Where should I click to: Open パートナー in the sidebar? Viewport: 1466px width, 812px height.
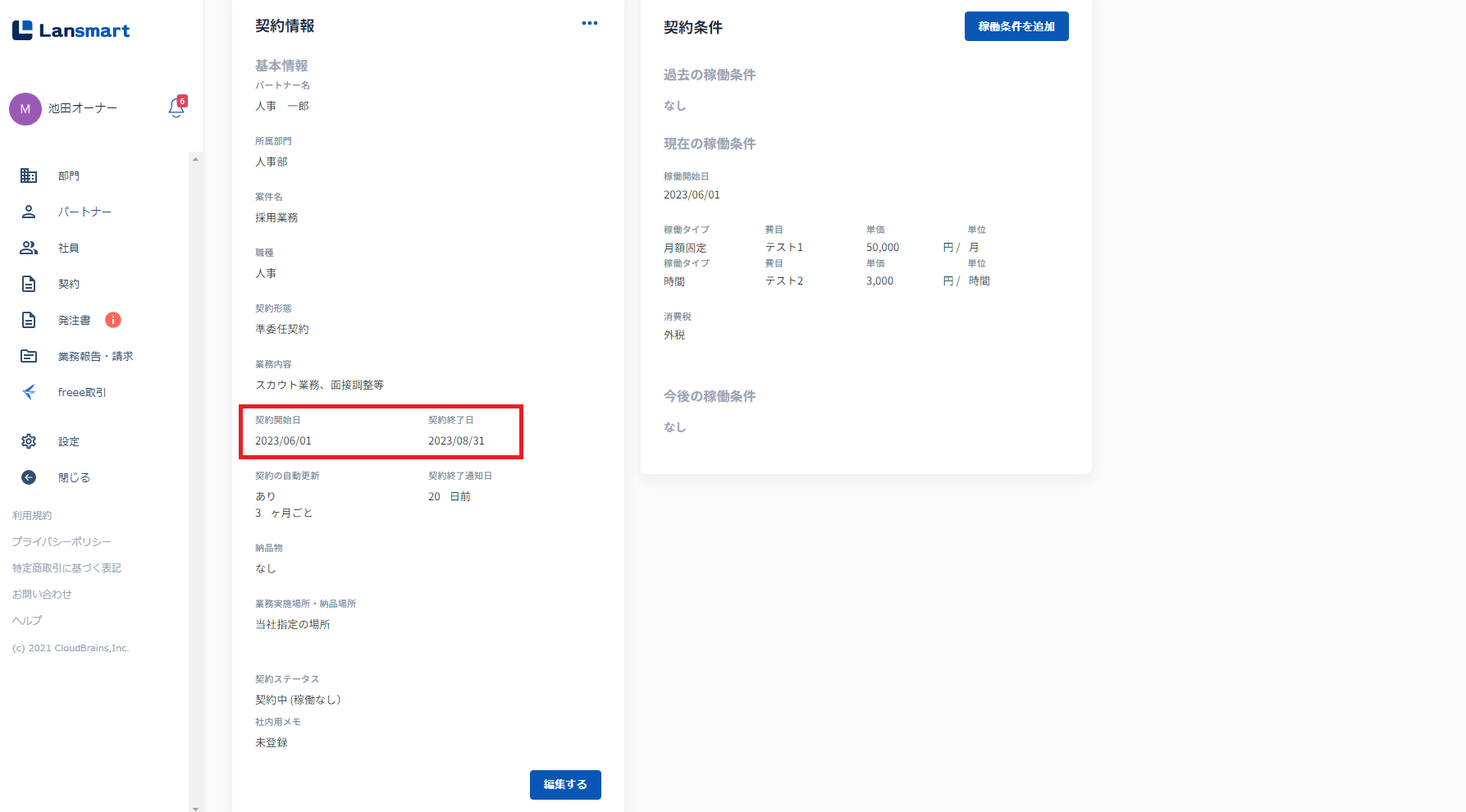[x=84, y=212]
